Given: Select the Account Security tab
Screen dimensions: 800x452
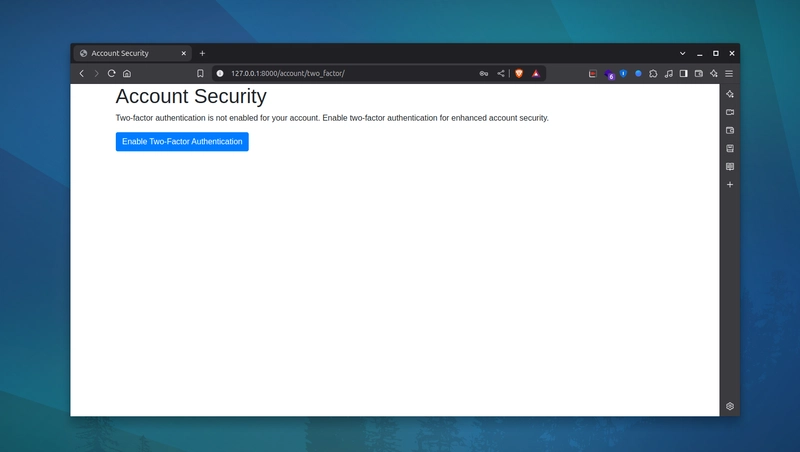Looking at the screenshot, I should click(x=132, y=53).
